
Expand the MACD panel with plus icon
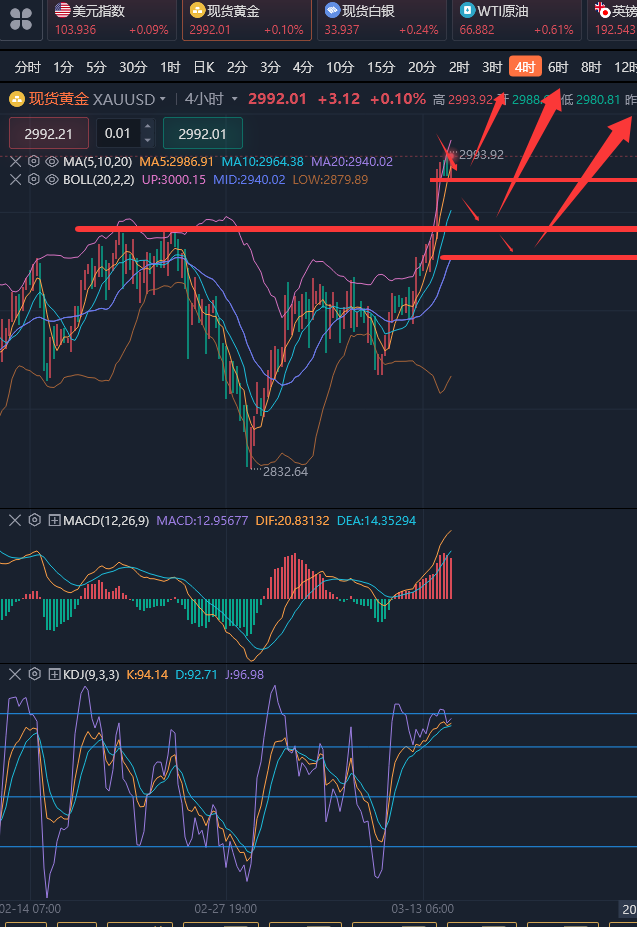pyautogui.click(x=54, y=520)
